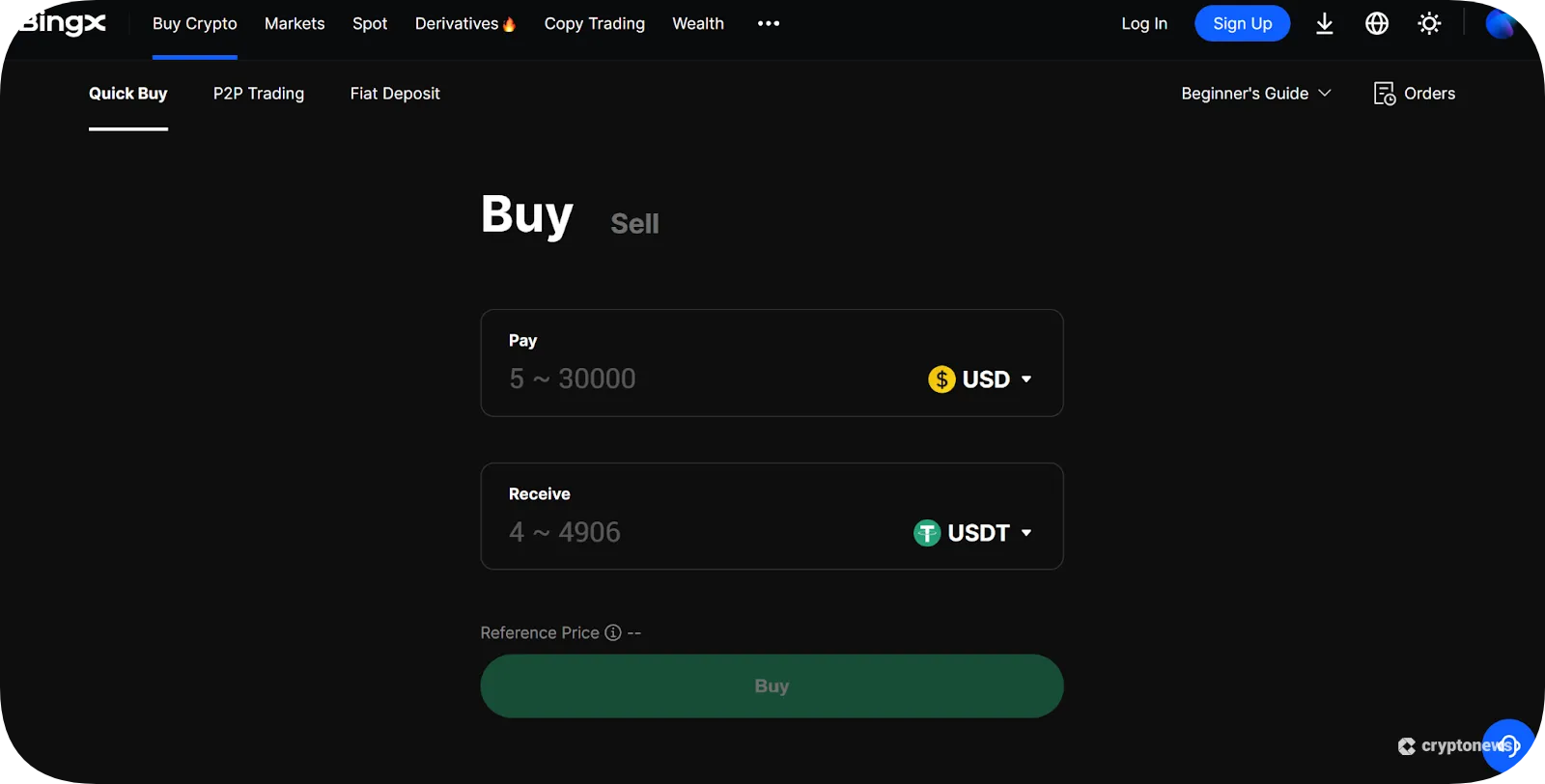The image size is (1545, 784).
Task: Open the BingX app download panel
Action: pos(1323,23)
